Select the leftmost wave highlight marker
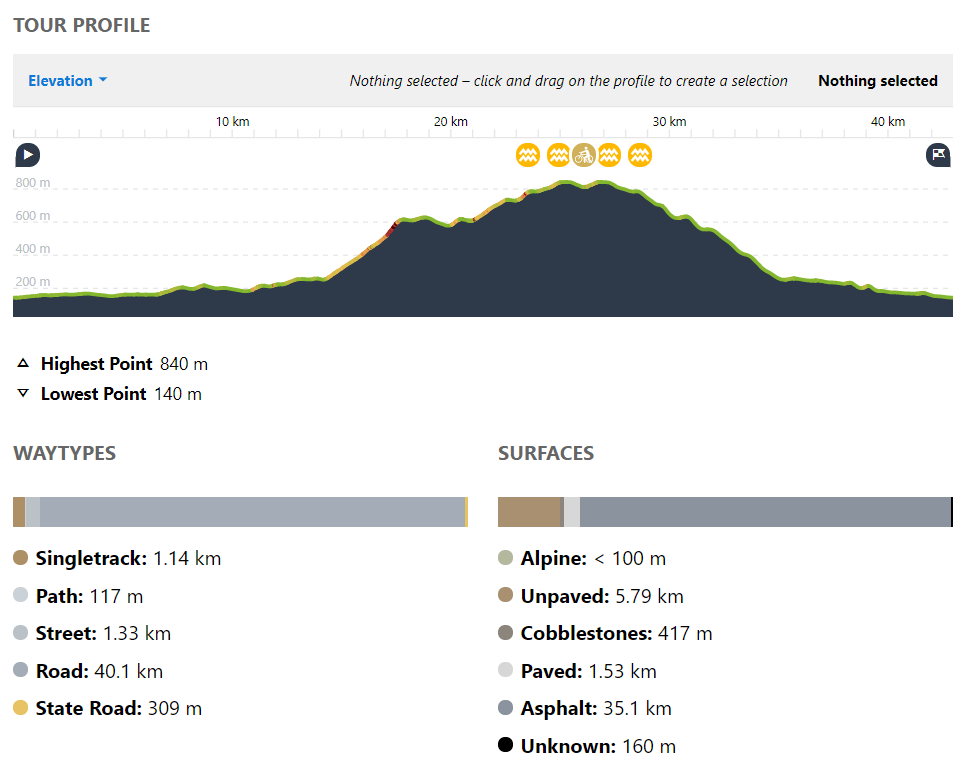Viewport: 956px width, 763px height. point(528,155)
